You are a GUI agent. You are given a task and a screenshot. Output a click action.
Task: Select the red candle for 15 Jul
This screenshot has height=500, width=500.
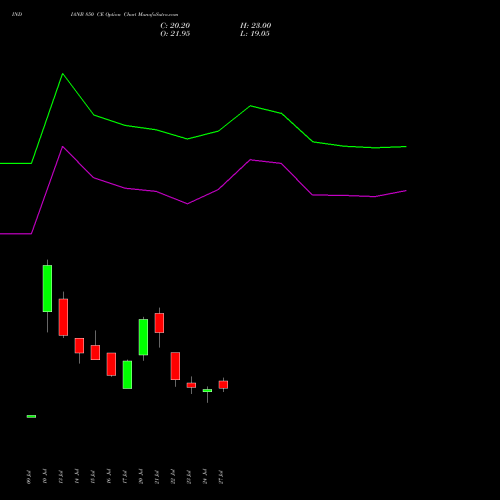coord(95,352)
